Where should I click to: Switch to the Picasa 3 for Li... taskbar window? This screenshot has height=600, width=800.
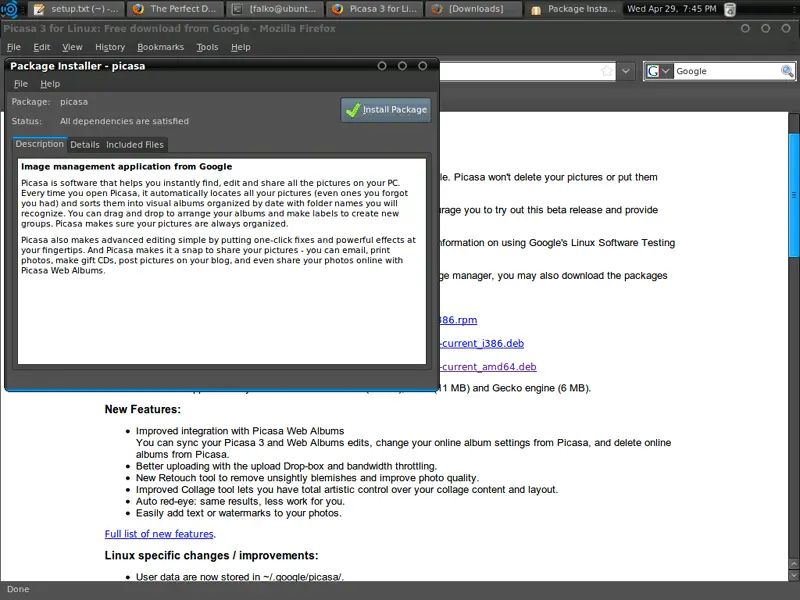point(374,9)
